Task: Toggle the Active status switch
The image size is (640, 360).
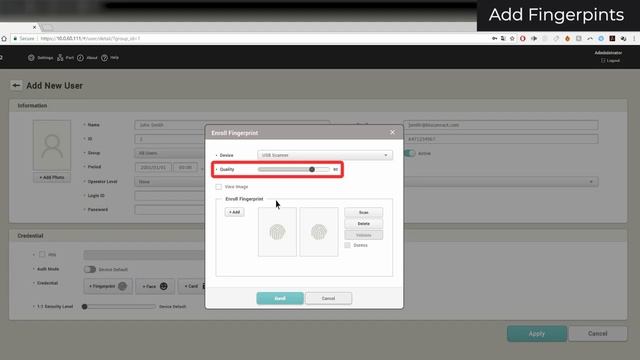Action: point(409,153)
